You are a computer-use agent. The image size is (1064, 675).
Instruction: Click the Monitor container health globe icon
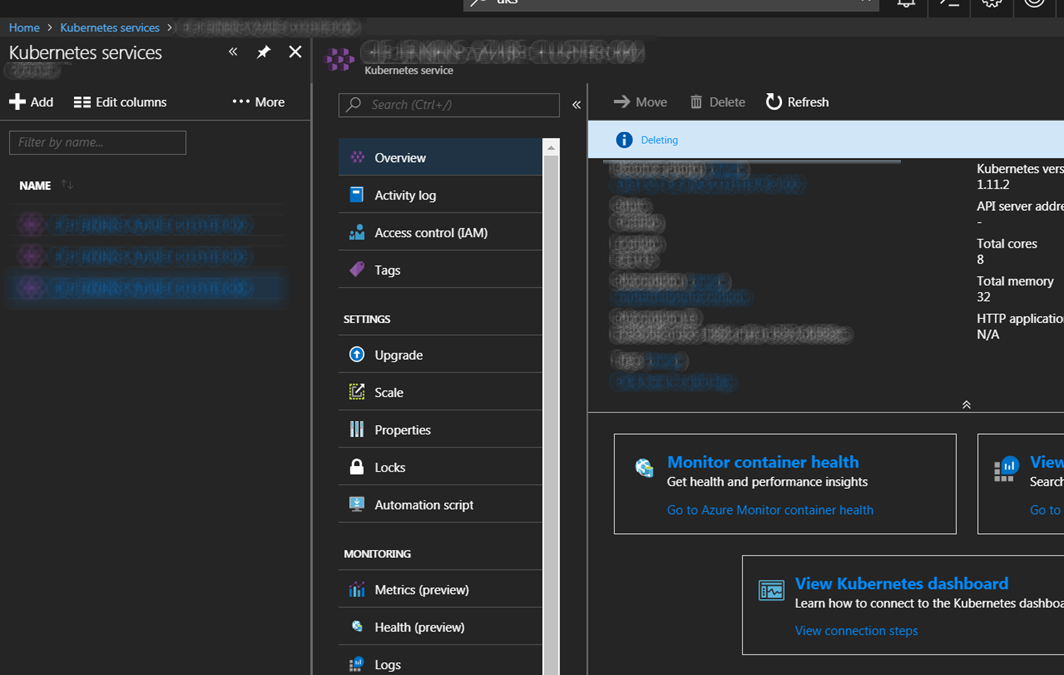coord(644,467)
